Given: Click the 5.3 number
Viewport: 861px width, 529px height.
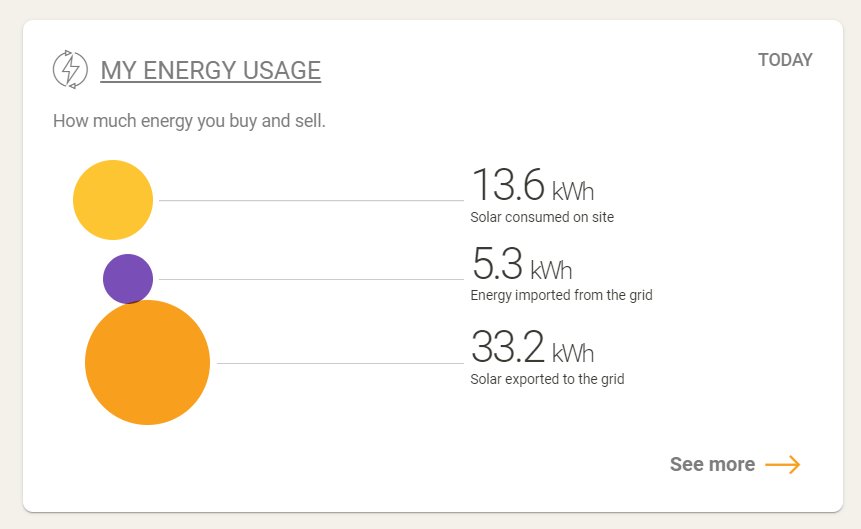Looking at the screenshot, I should point(497,264).
